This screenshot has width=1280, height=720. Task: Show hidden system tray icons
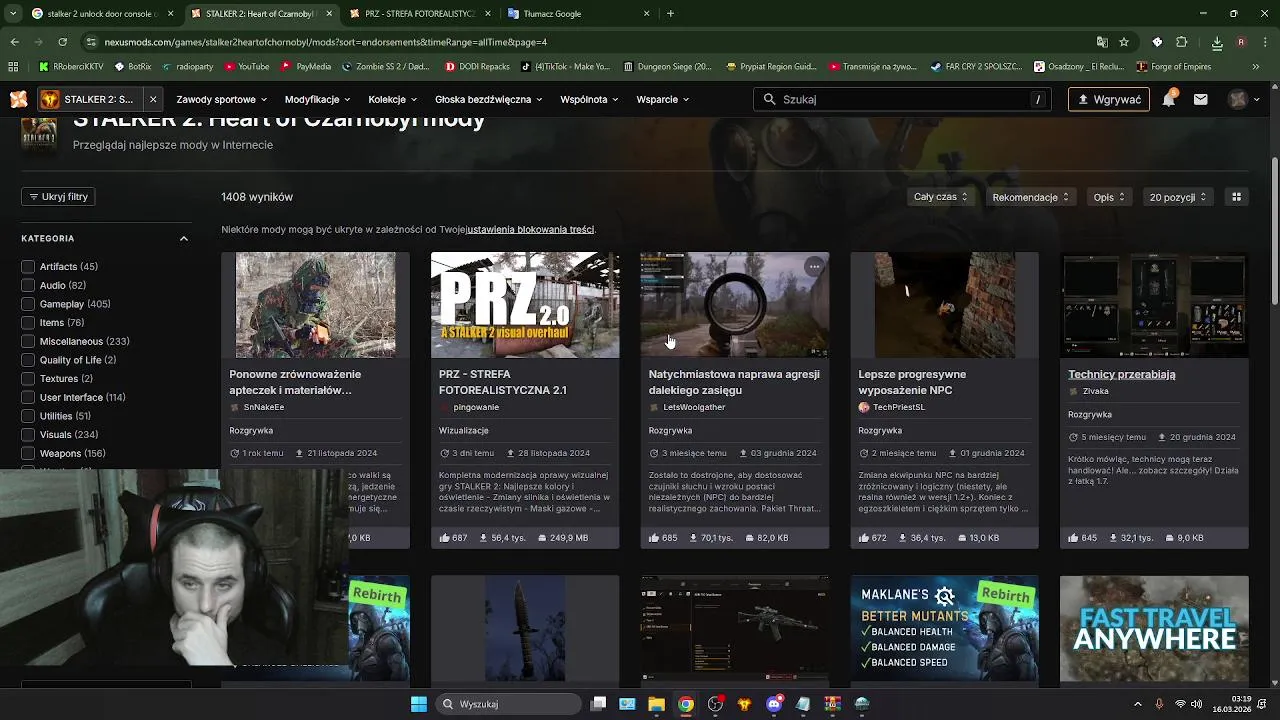click(x=1138, y=704)
